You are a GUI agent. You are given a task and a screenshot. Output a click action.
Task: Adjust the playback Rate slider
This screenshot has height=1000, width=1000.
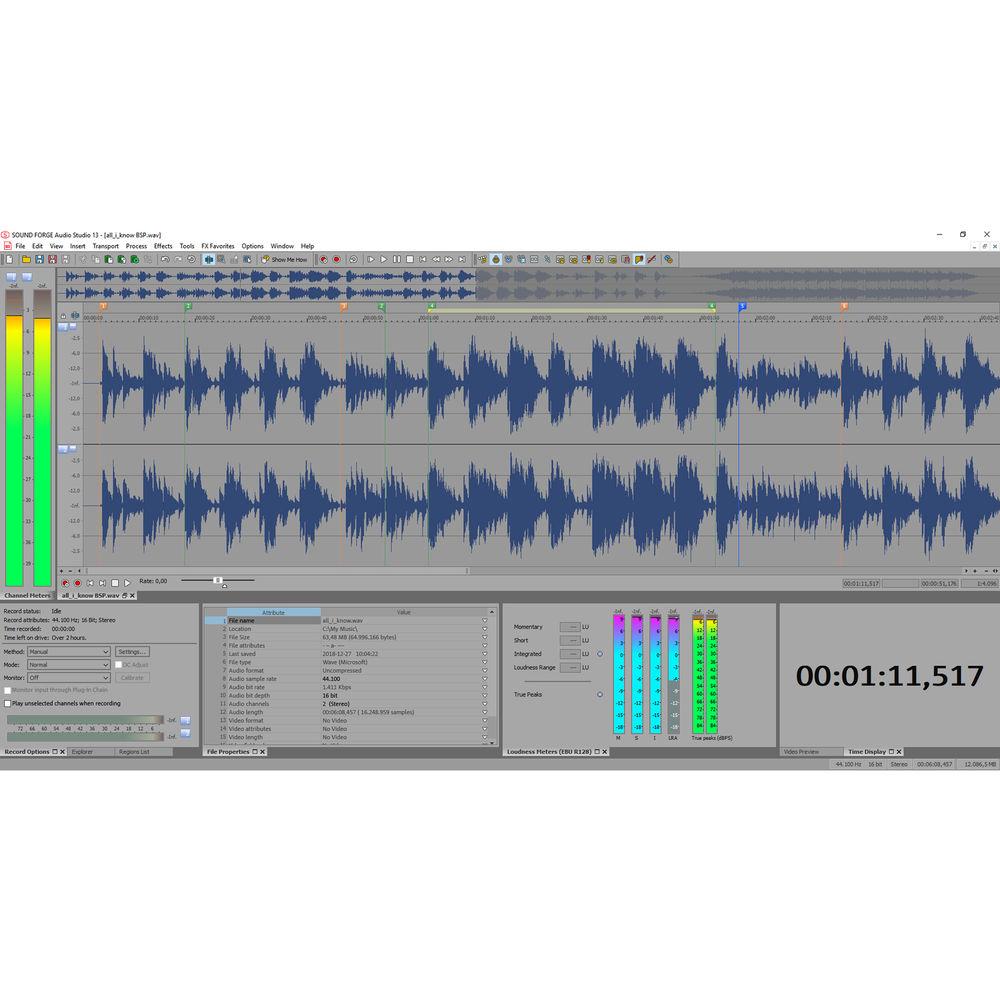click(218, 578)
